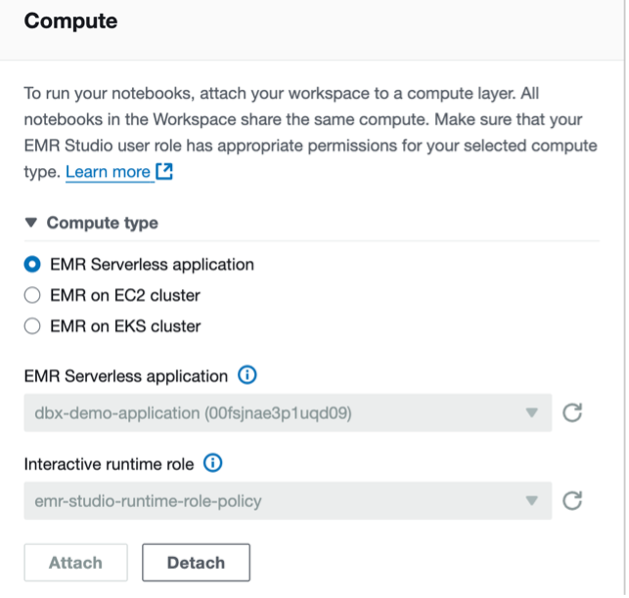Click the EMR on EC2 cluster label text
Image resolution: width=629 pixels, height=598 pixels.
(125, 295)
